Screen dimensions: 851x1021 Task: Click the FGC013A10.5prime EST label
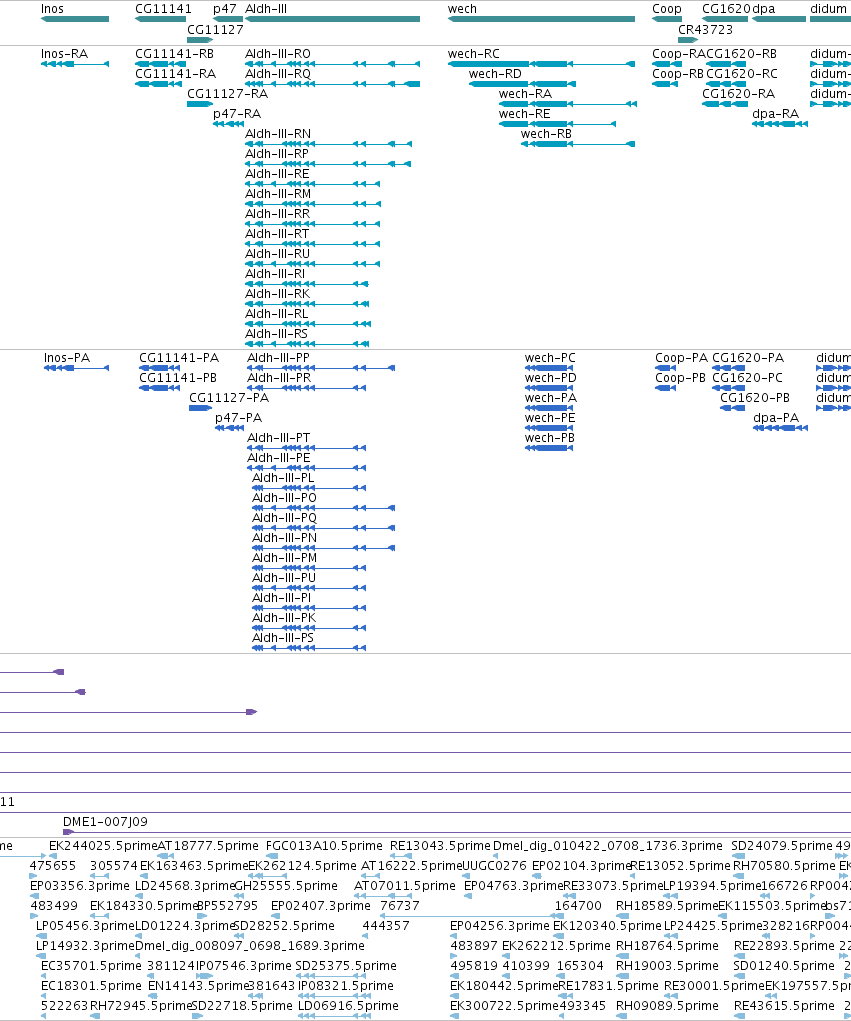click(324, 846)
